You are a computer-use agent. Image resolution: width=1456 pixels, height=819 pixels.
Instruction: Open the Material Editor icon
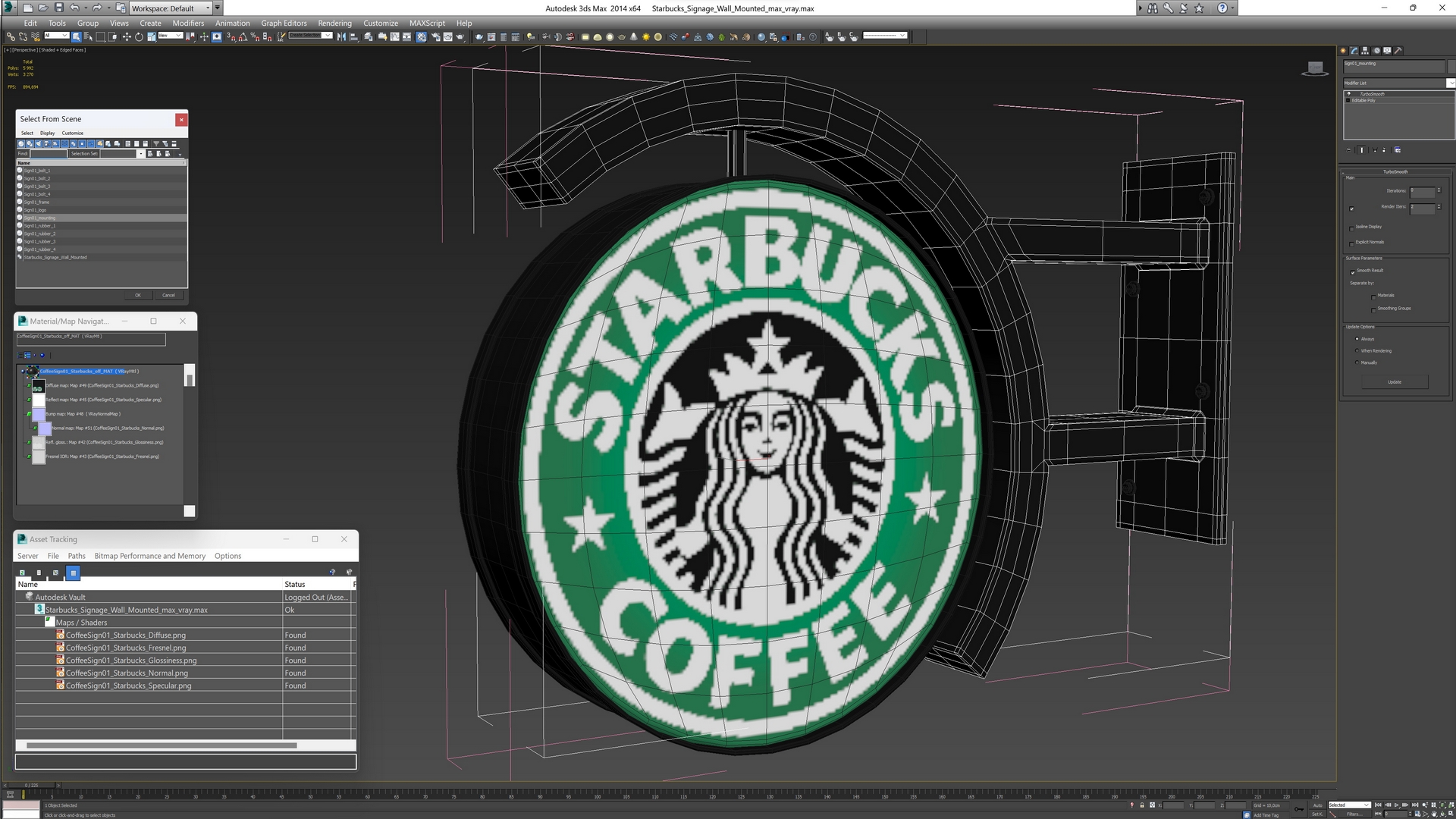[x=421, y=36]
